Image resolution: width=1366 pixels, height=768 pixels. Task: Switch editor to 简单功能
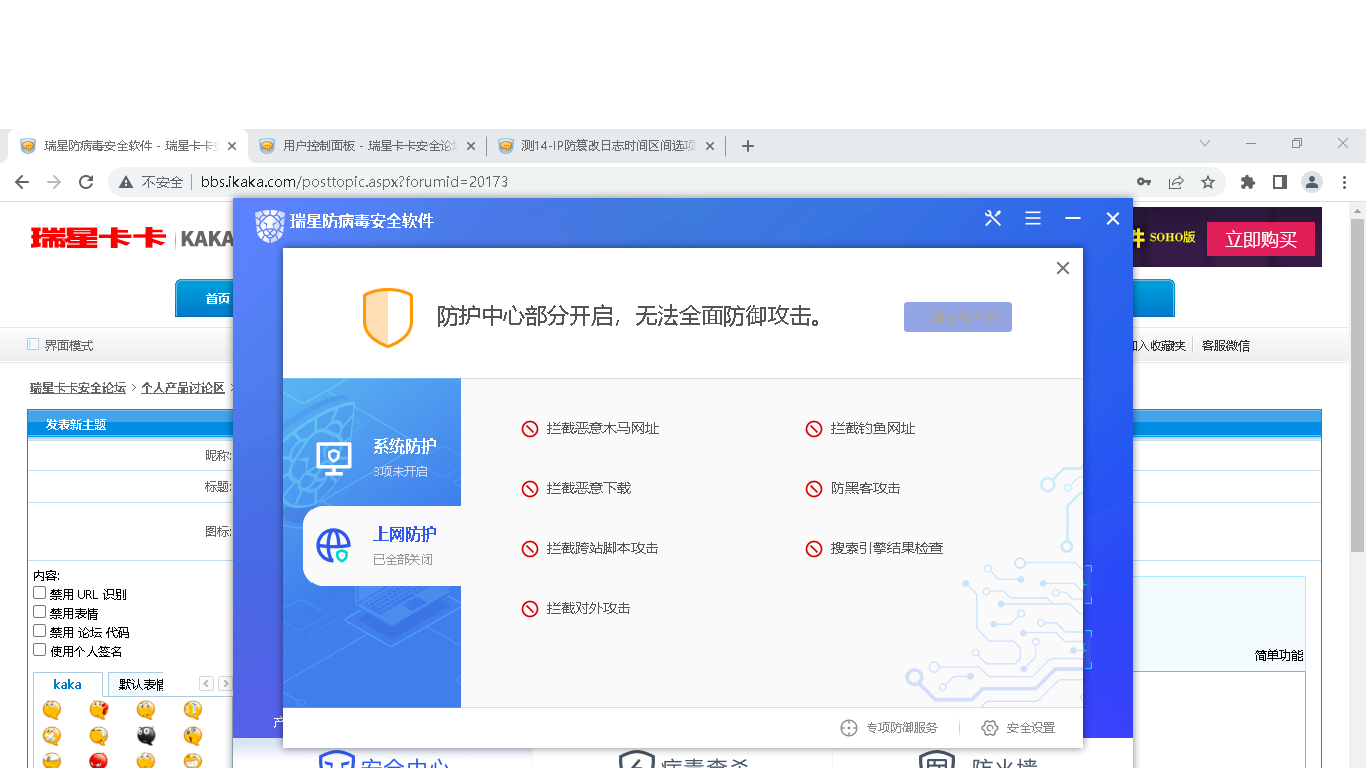pos(1279,656)
